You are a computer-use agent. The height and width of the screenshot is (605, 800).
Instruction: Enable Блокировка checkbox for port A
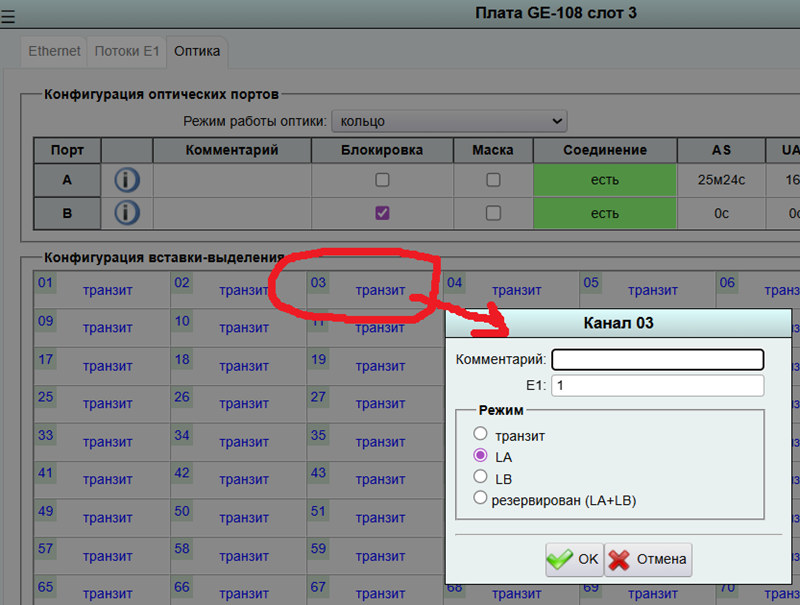(x=382, y=181)
